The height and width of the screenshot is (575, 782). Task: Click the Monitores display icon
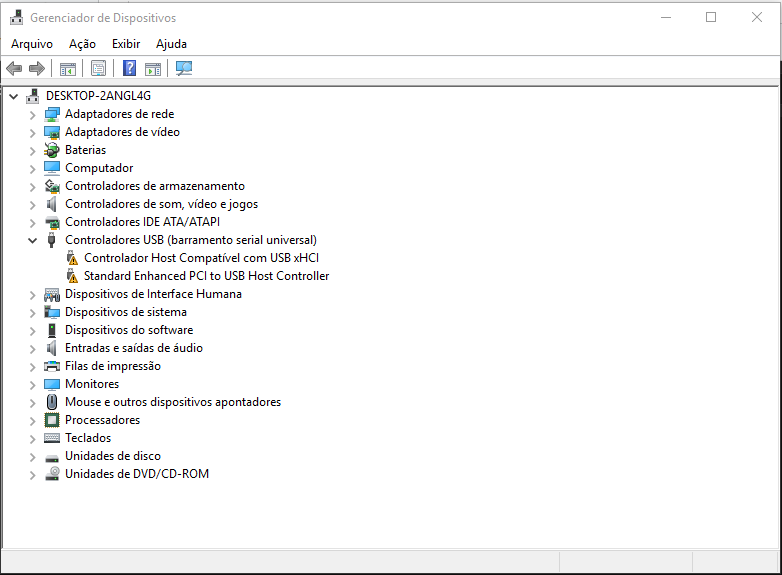[x=52, y=384]
